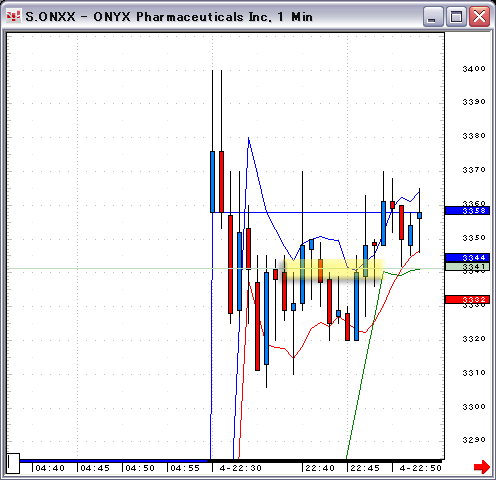Click the 22:40 time axis label
Image resolution: width=496 pixels, height=480 pixels.
coord(320,468)
